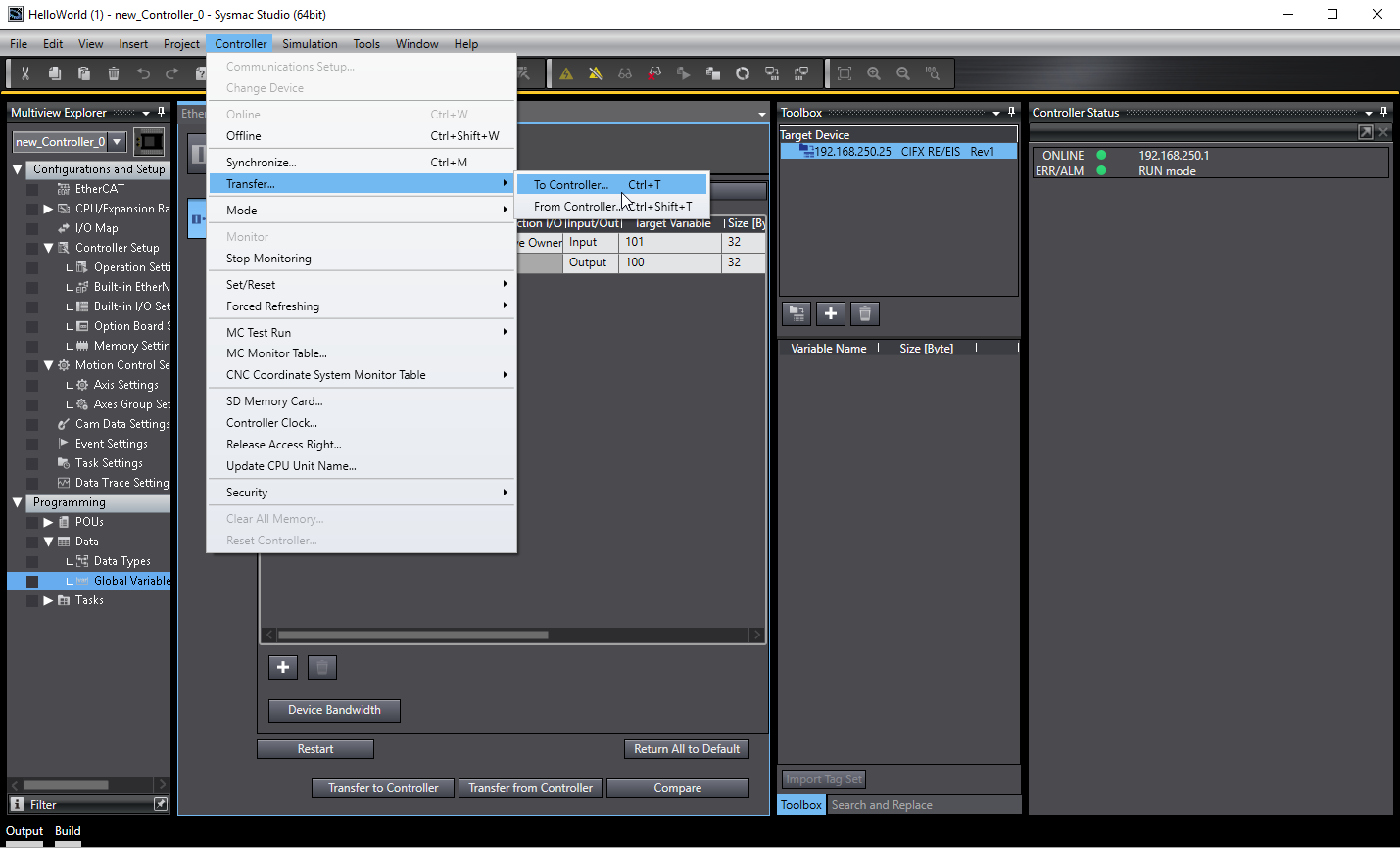Click the horizontal scrollbar under the table
Viewport: 1400px width, 848px height.
coord(411,635)
